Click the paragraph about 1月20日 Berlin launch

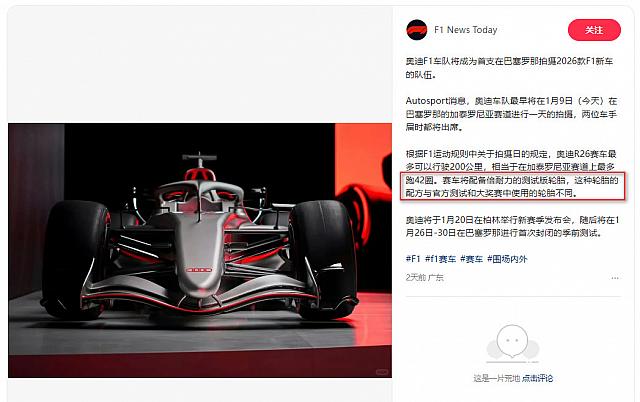click(512, 227)
